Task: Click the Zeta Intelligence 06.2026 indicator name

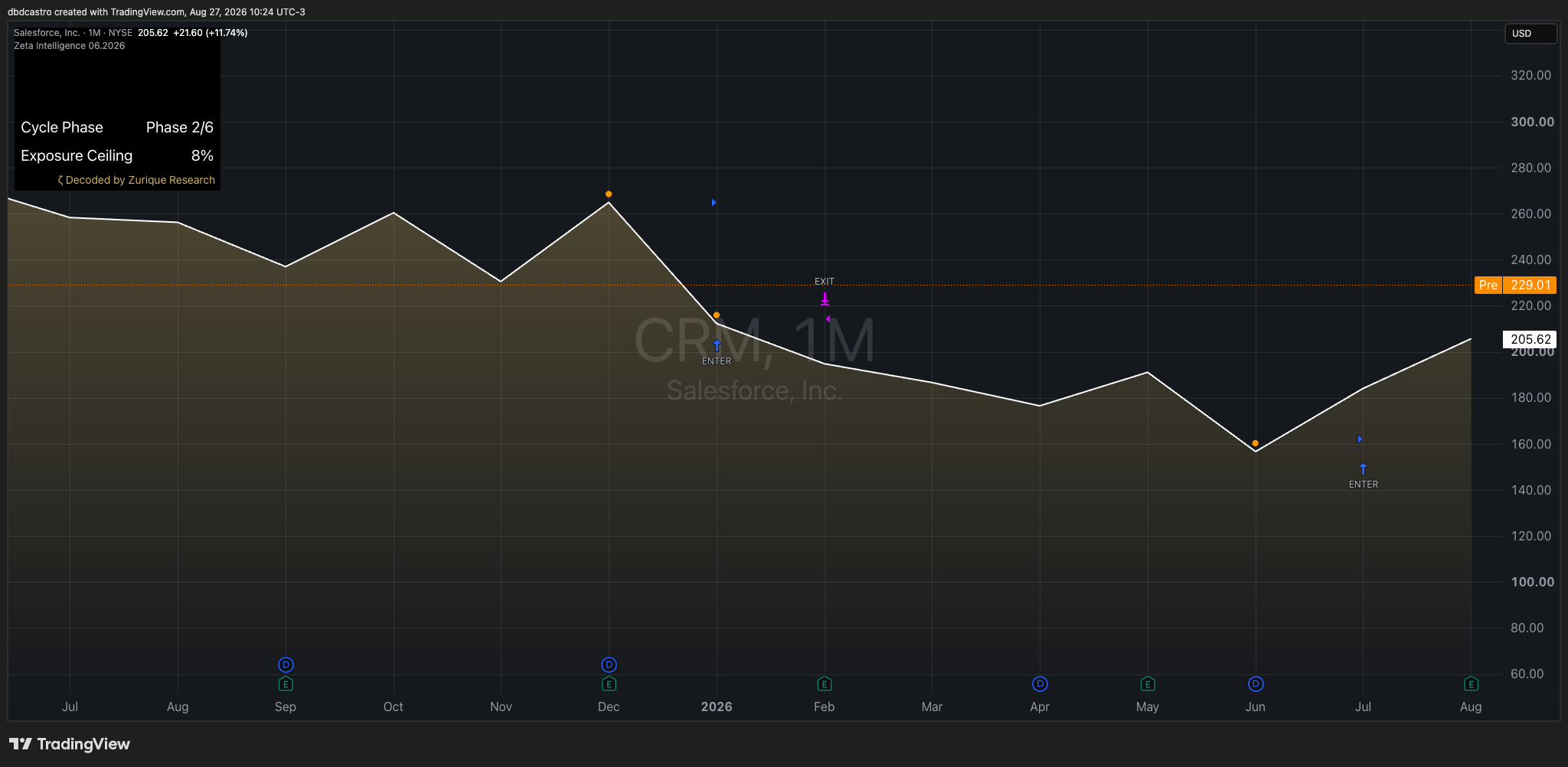Action: [x=70, y=46]
